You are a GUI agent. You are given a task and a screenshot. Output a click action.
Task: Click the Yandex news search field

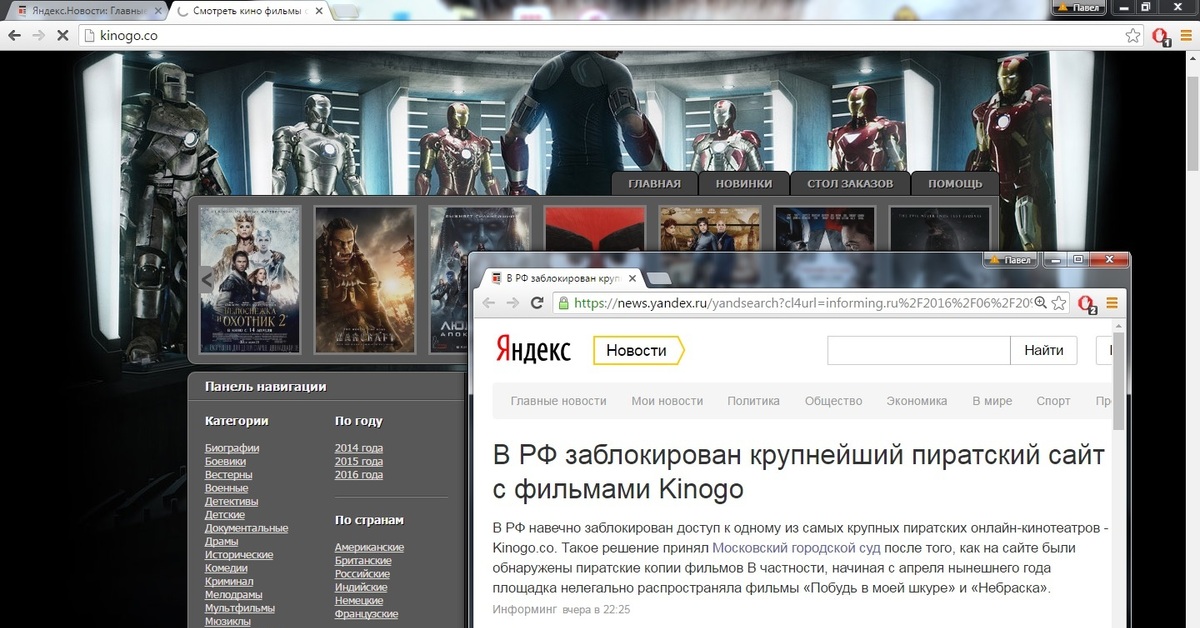918,351
